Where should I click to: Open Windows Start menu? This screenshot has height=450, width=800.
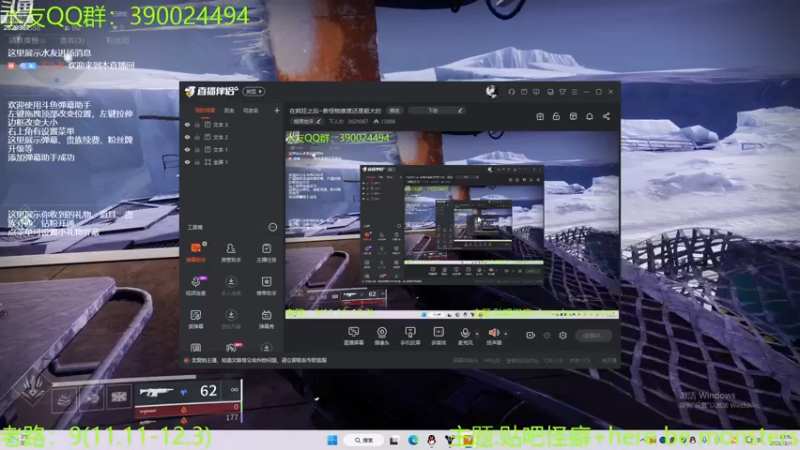point(332,440)
